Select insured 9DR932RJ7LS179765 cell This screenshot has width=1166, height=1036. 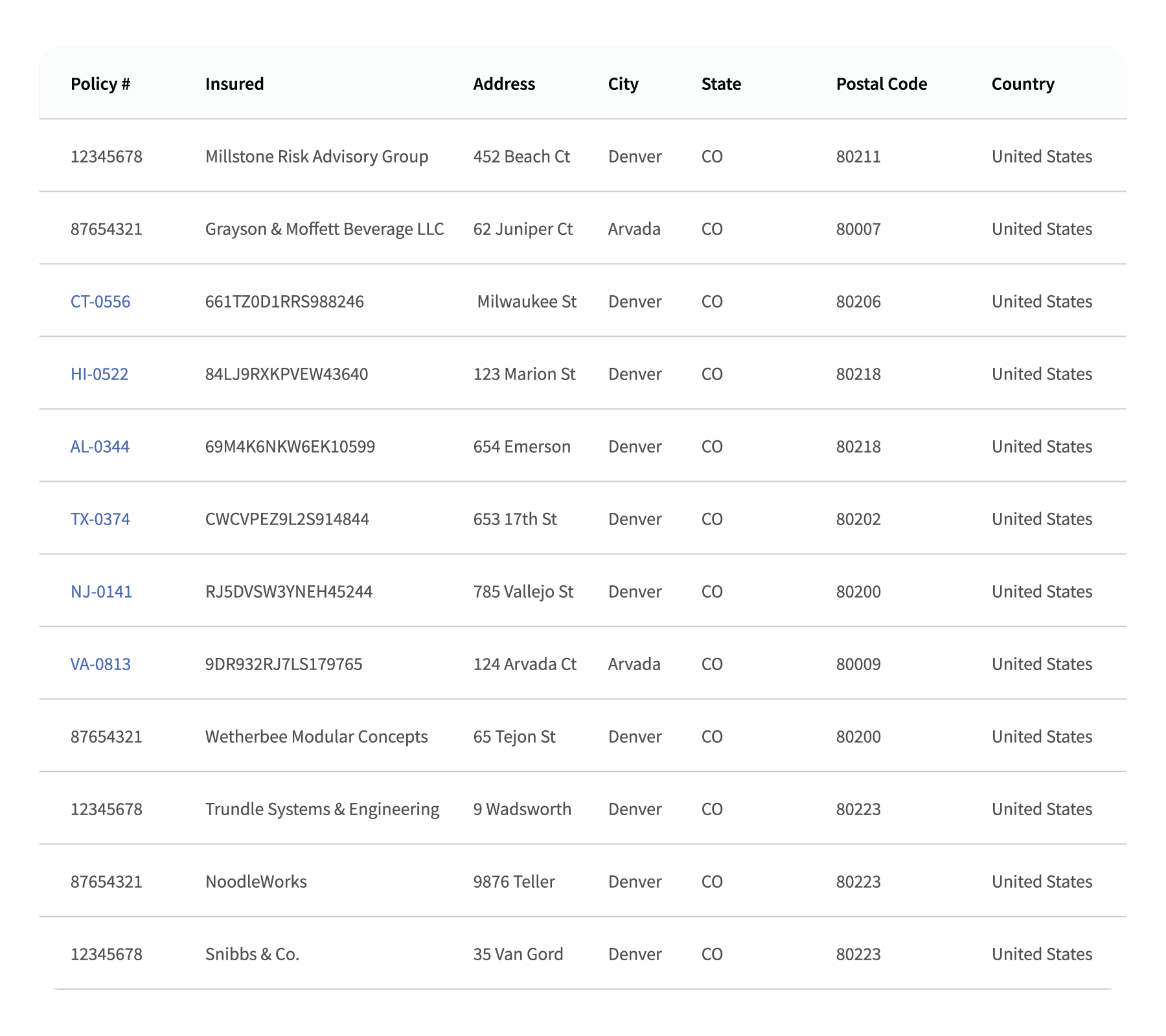284,664
